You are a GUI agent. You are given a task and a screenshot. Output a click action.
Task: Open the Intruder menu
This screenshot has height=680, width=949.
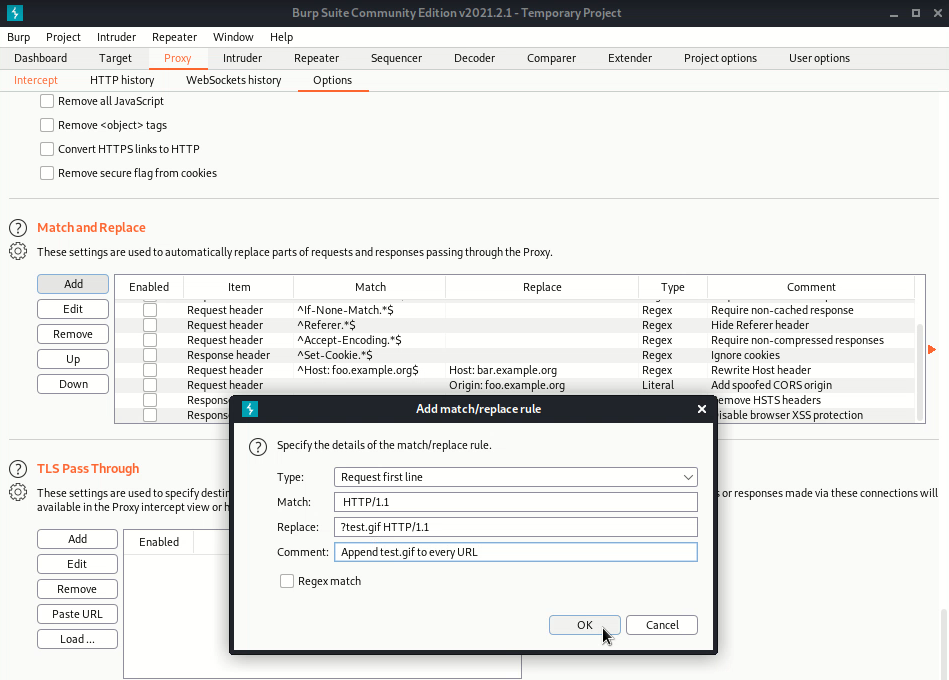point(116,37)
